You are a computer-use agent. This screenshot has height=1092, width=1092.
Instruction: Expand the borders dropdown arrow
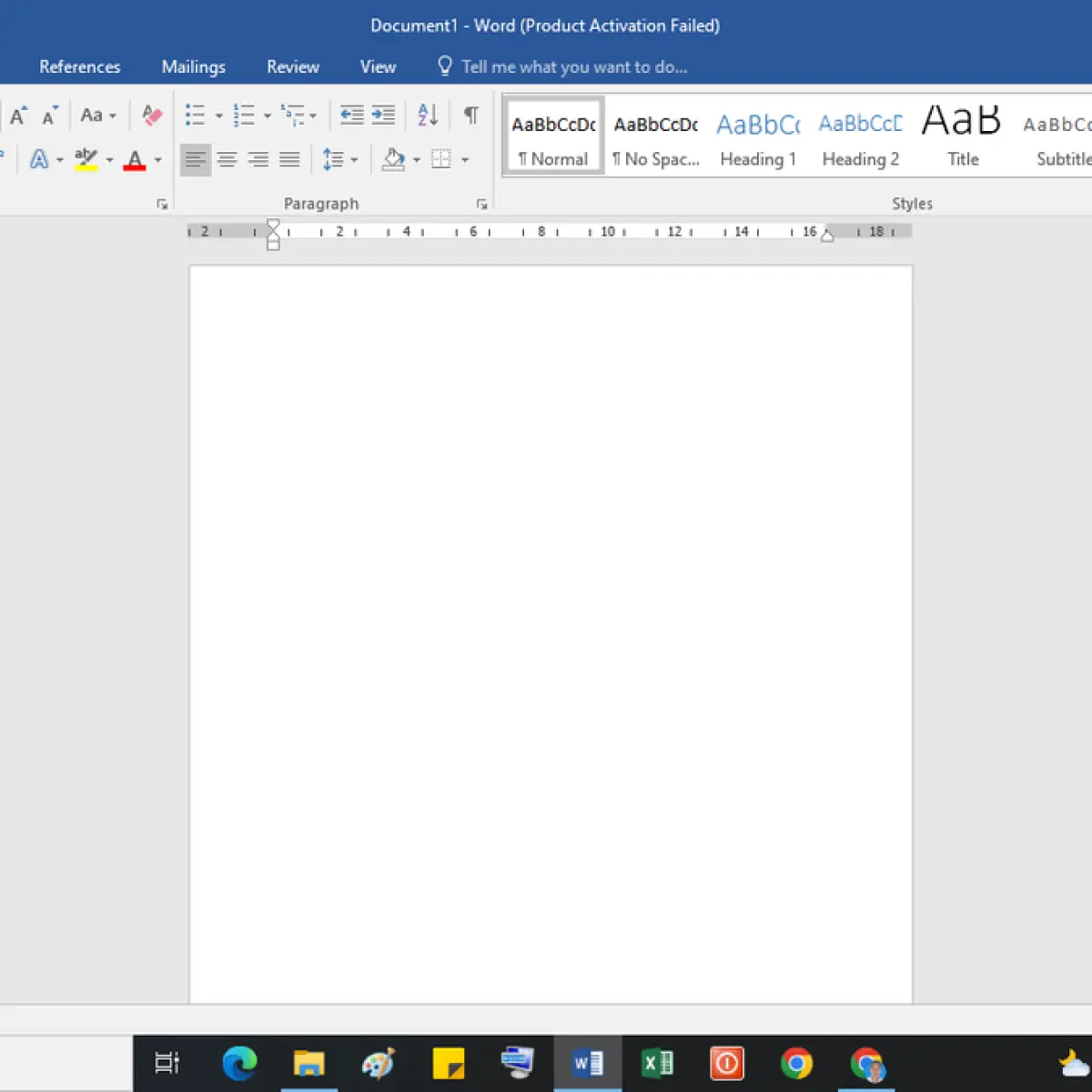click(x=464, y=160)
